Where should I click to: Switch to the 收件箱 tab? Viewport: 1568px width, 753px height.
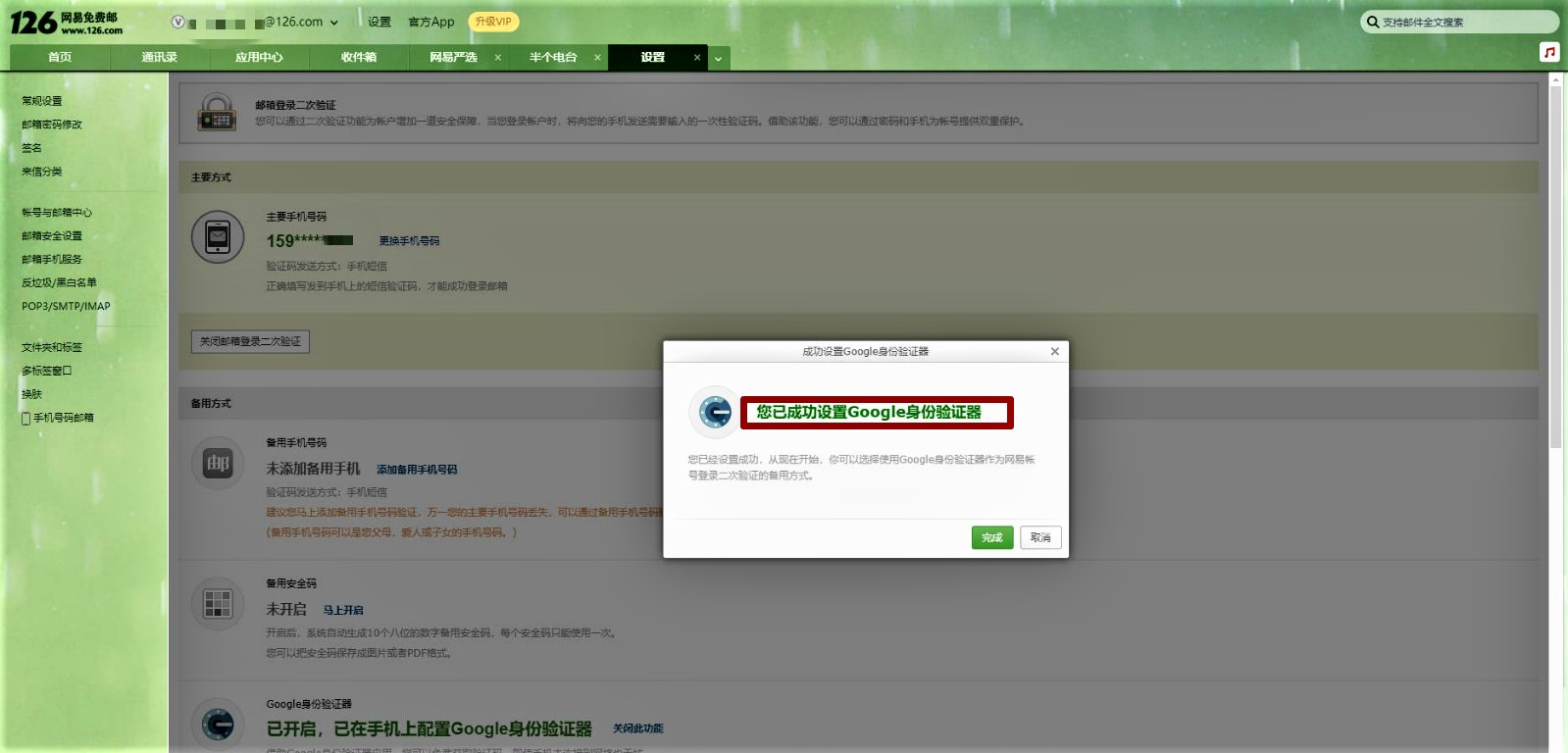[x=359, y=58]
